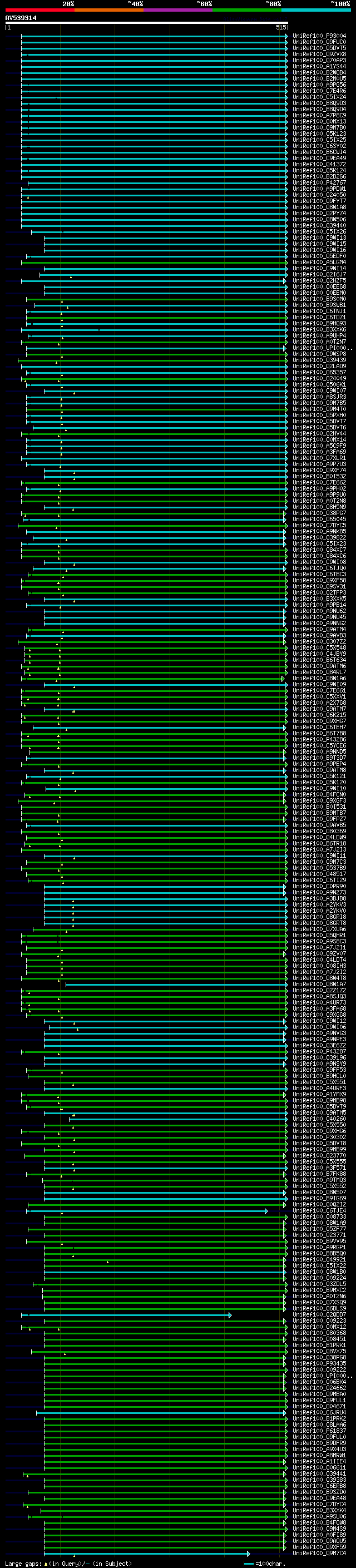This screenshot has height=1568, width=356.
Task: Select UniRef100_Q41372 label
Action: coord(319,164)
